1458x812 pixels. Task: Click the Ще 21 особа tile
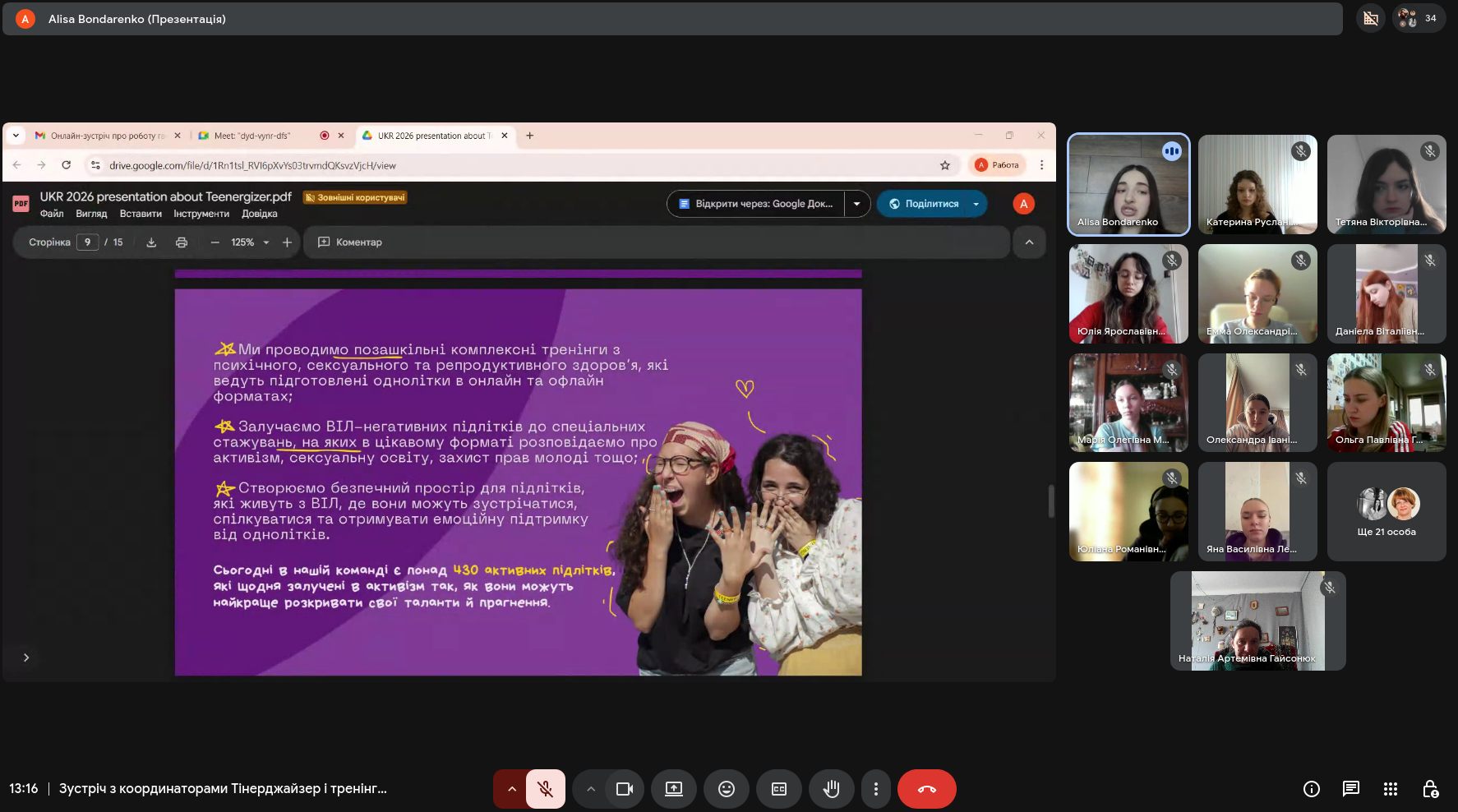pos(1386,512)
